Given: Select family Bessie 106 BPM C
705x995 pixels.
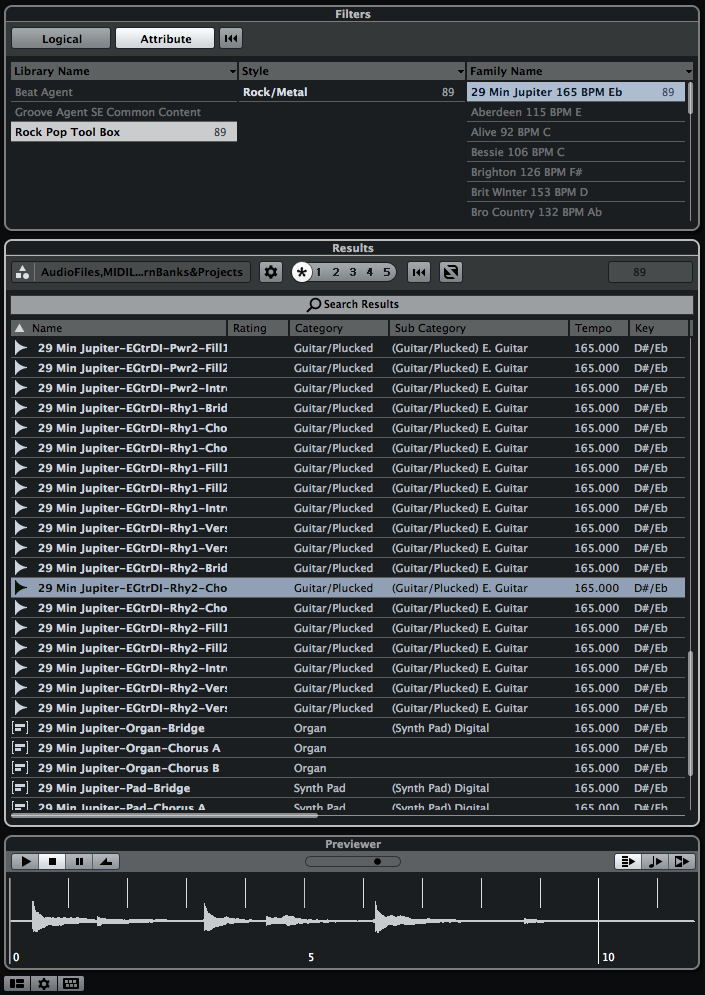Looking at the screenshot, I should point(576,152).
